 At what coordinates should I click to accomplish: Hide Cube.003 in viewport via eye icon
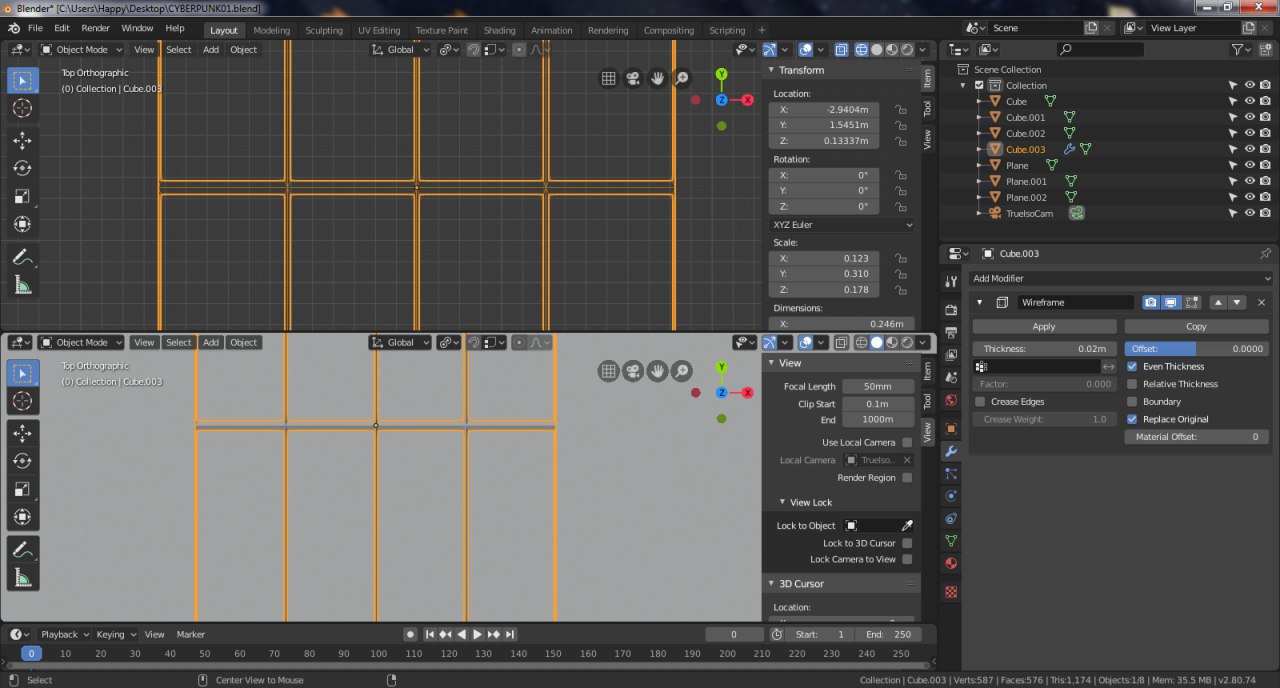(x=1249, y=149)
